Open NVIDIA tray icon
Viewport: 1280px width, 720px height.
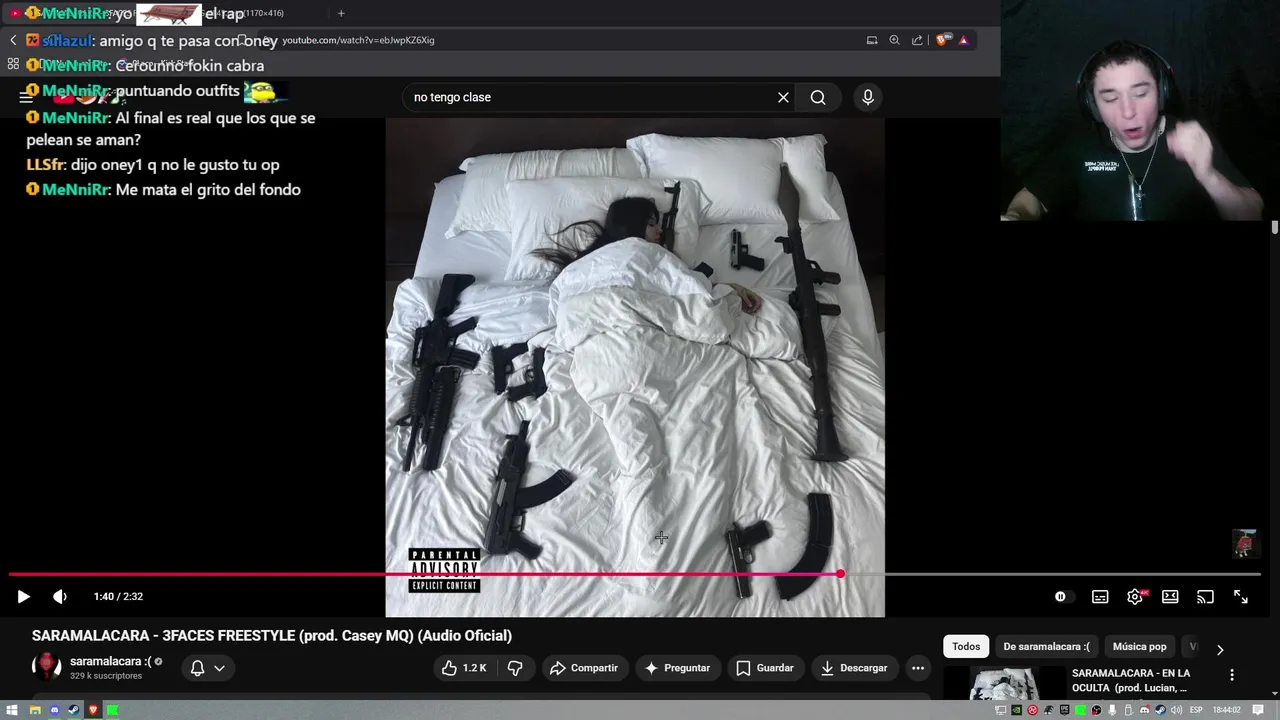(1016, 710)
